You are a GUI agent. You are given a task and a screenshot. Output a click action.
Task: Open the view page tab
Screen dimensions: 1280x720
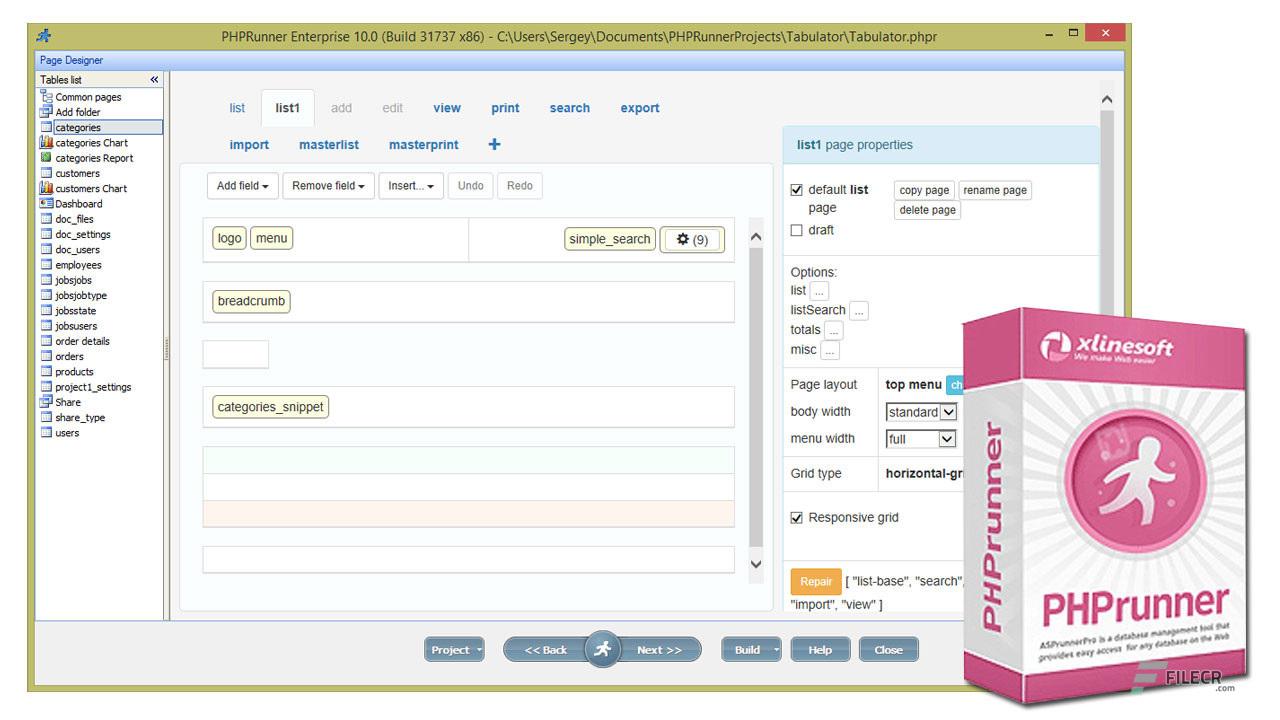pyautogui.click(x=447, y=108)
